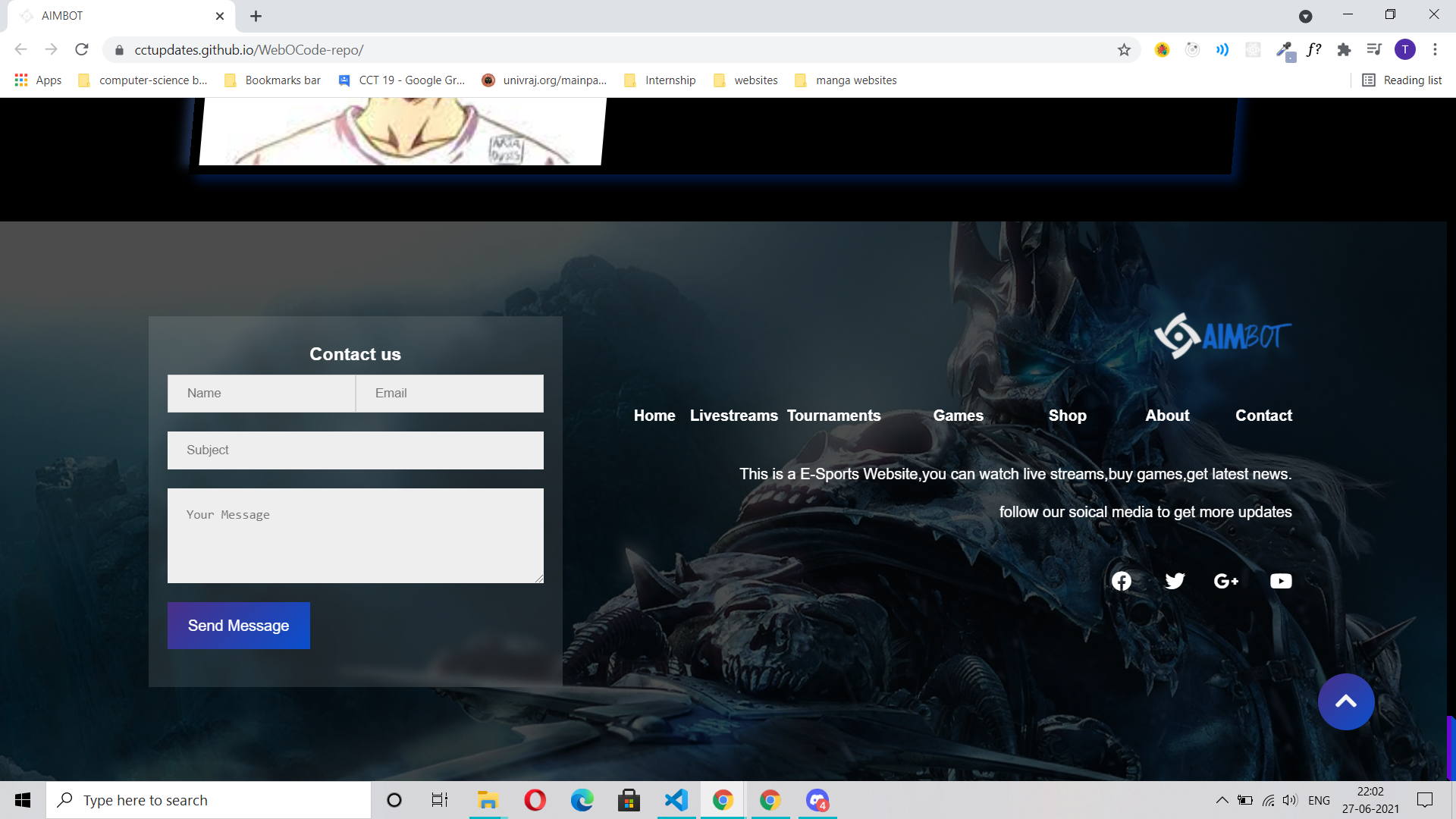Open Livestreams in footer navigation
The image size is (1456, 819).
734,416
